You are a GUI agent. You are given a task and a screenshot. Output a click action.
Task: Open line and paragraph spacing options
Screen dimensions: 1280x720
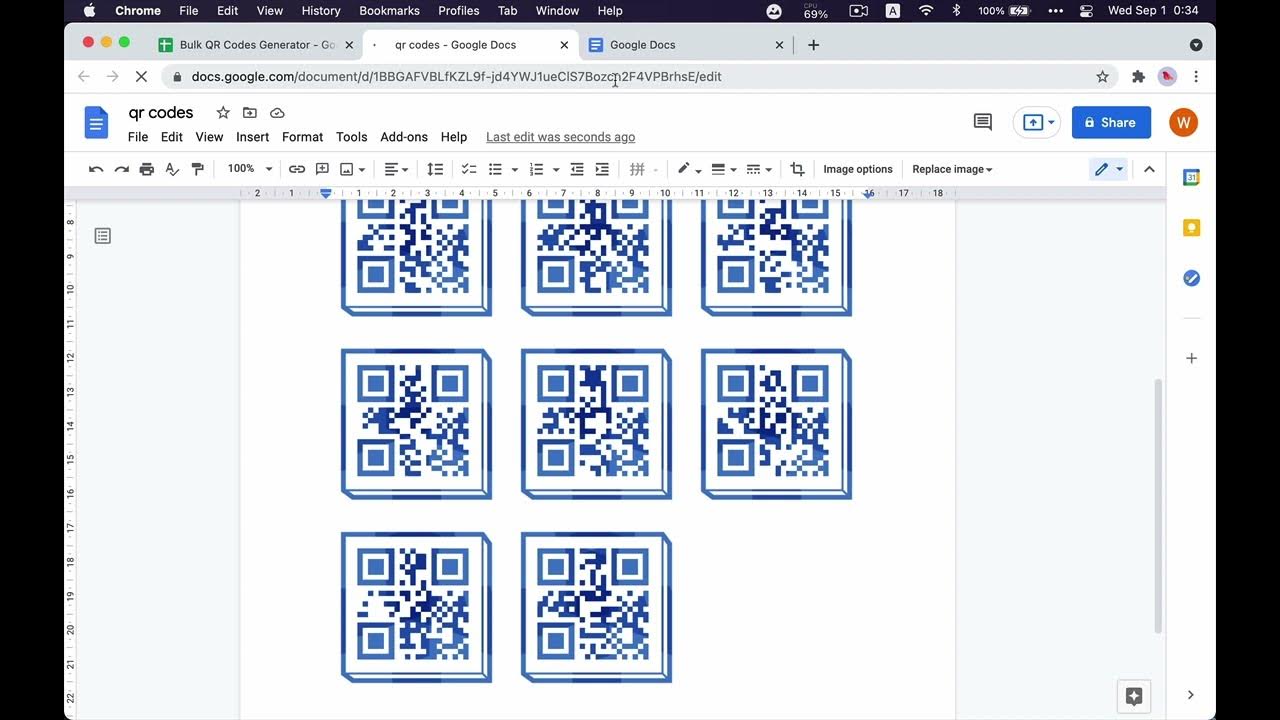[x=435, y=169]
